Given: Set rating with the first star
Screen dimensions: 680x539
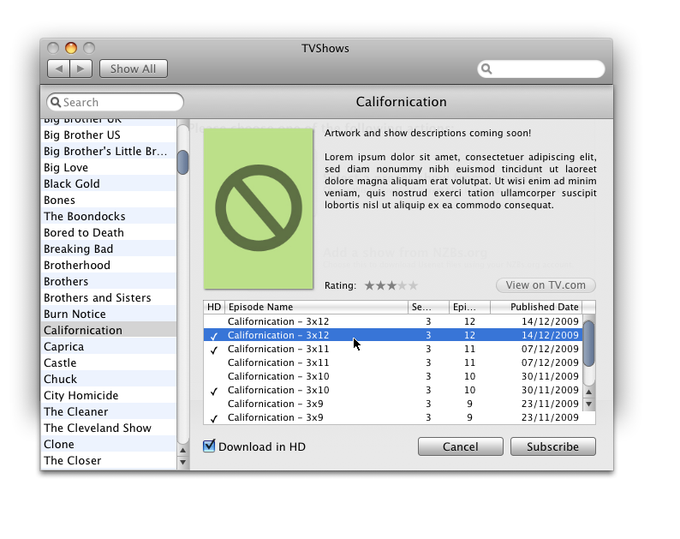Looking at the screenshot, I should click(x=369, y=285).
